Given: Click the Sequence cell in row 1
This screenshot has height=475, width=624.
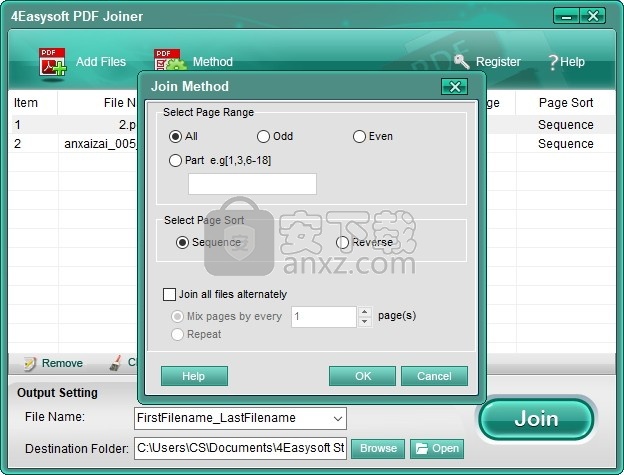Looking at the screenshot, I should pos(566,125).
